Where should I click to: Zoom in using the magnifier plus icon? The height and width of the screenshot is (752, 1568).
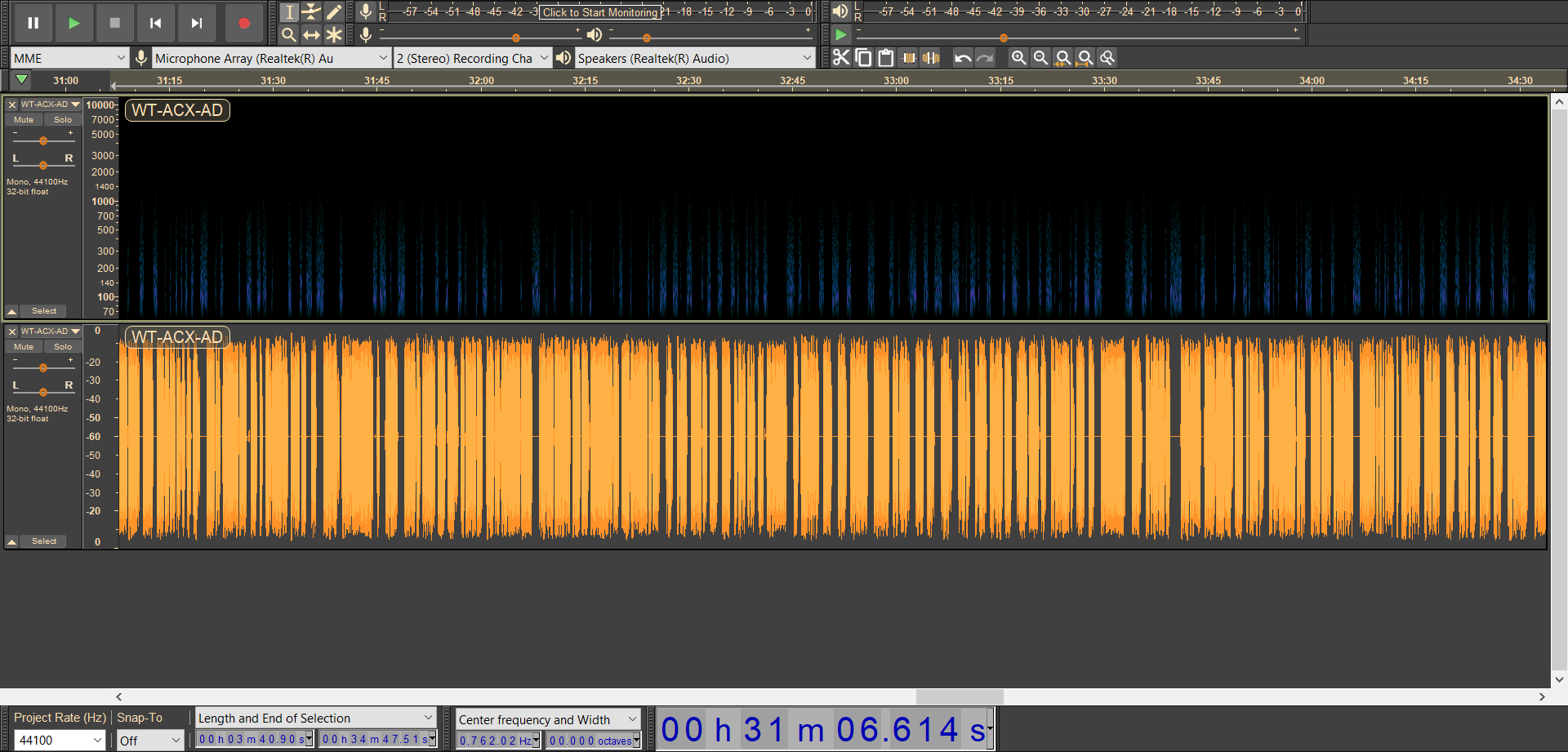coord(1018,58)
